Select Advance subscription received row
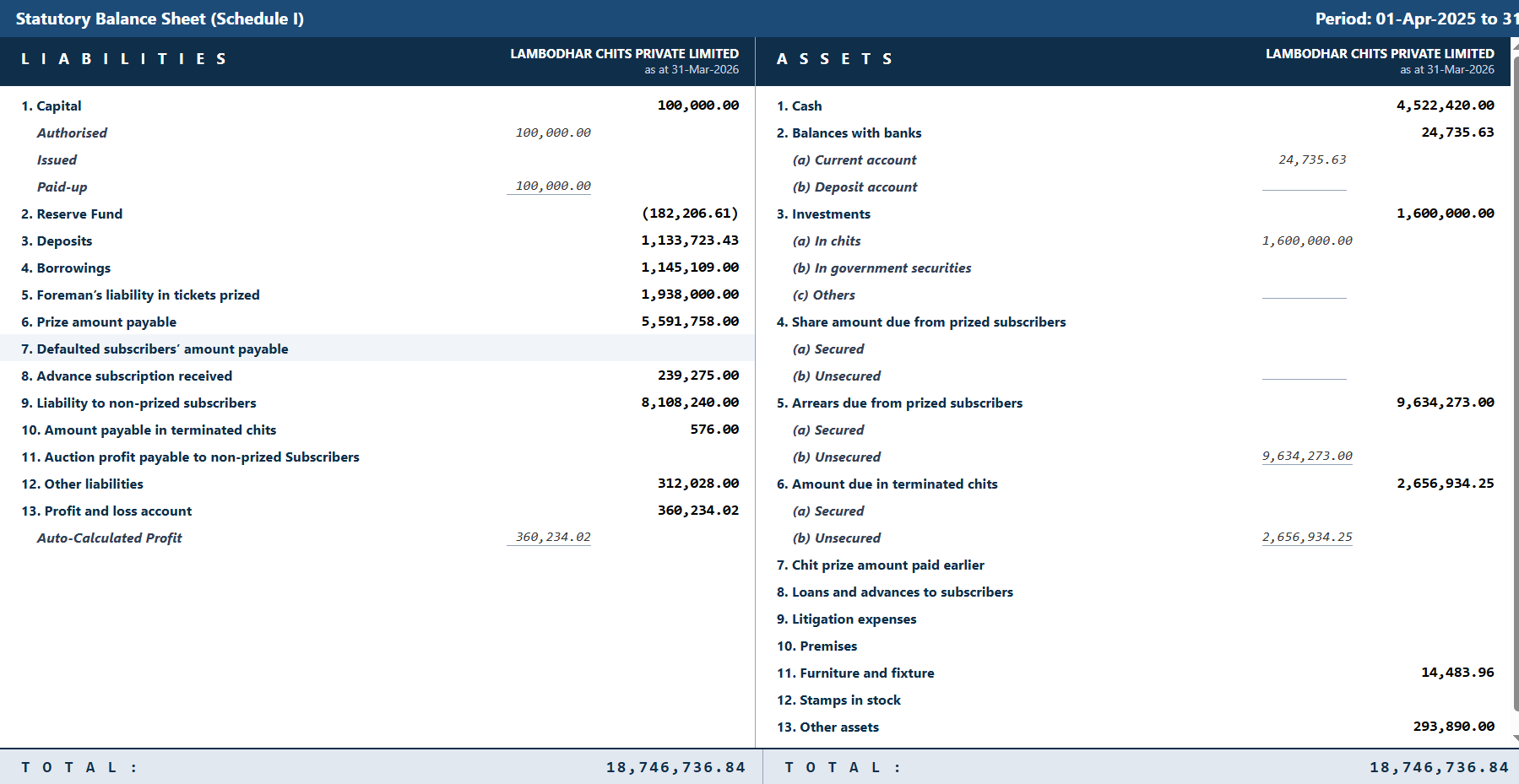 377,376
